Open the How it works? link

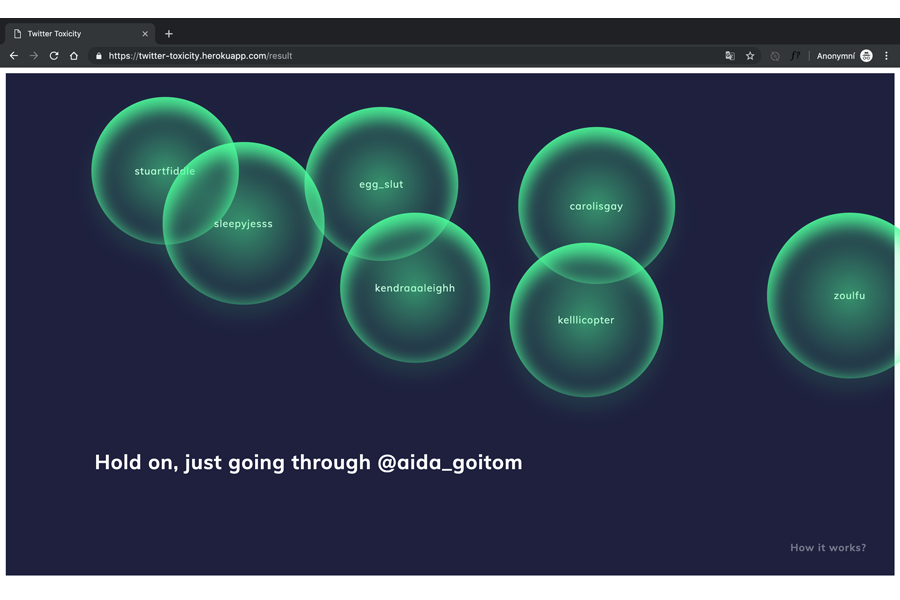(x=827, y=548)
